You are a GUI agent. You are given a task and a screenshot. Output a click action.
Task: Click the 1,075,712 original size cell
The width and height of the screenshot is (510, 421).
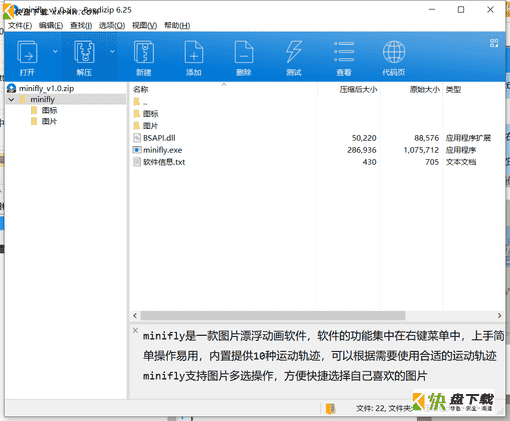[x=421, y=150]
